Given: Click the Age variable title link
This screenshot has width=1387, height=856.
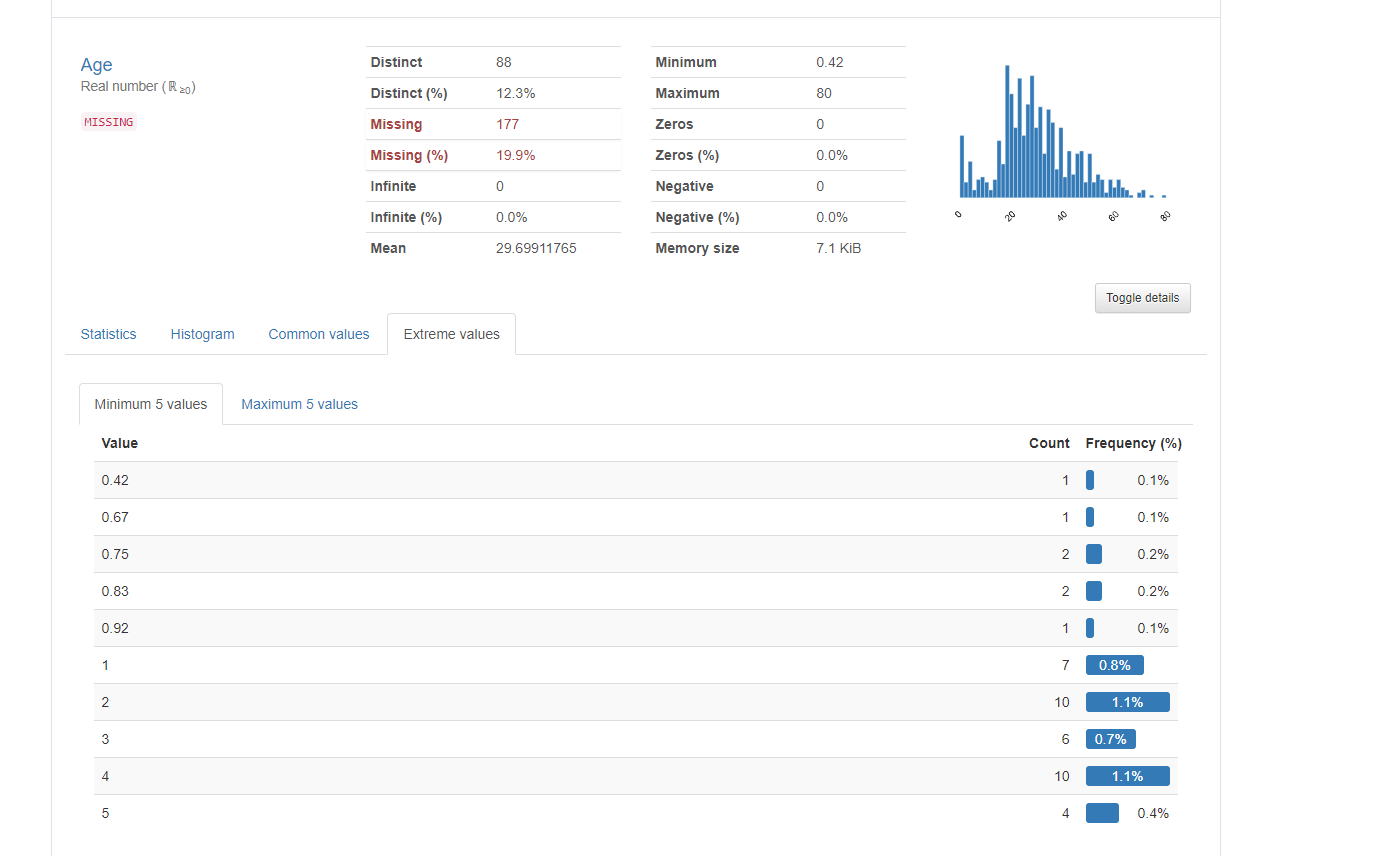Looking at the screenshot, I should [96, 65].
